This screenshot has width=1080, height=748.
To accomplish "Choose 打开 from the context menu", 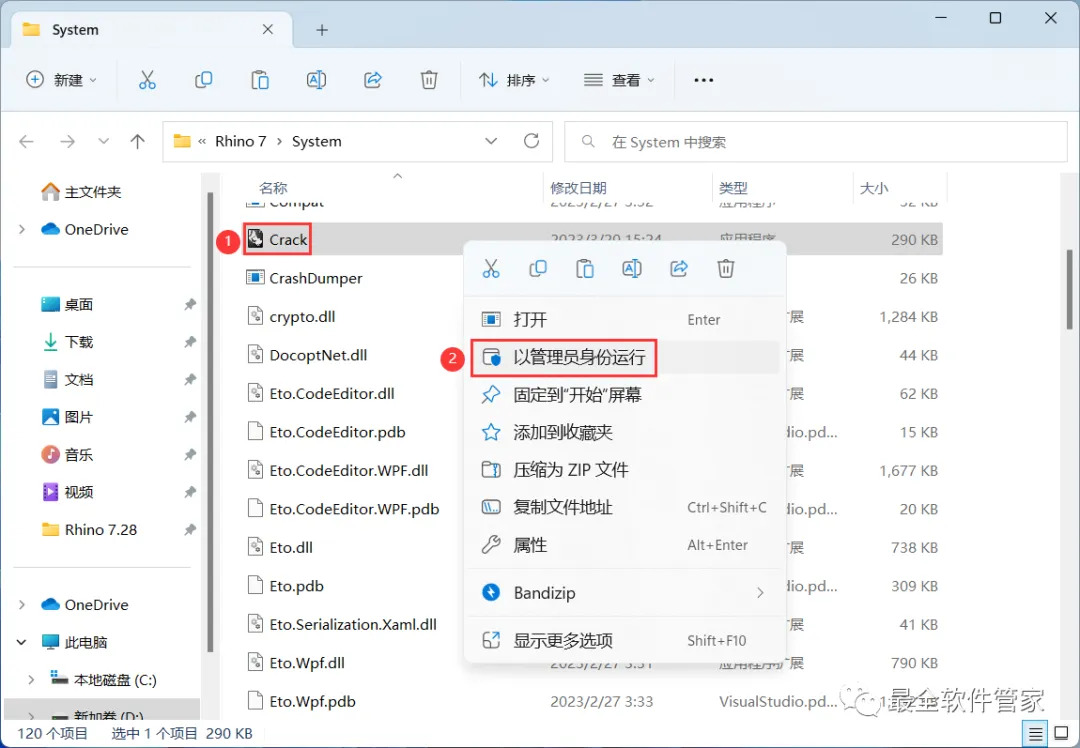I will 623,320.
